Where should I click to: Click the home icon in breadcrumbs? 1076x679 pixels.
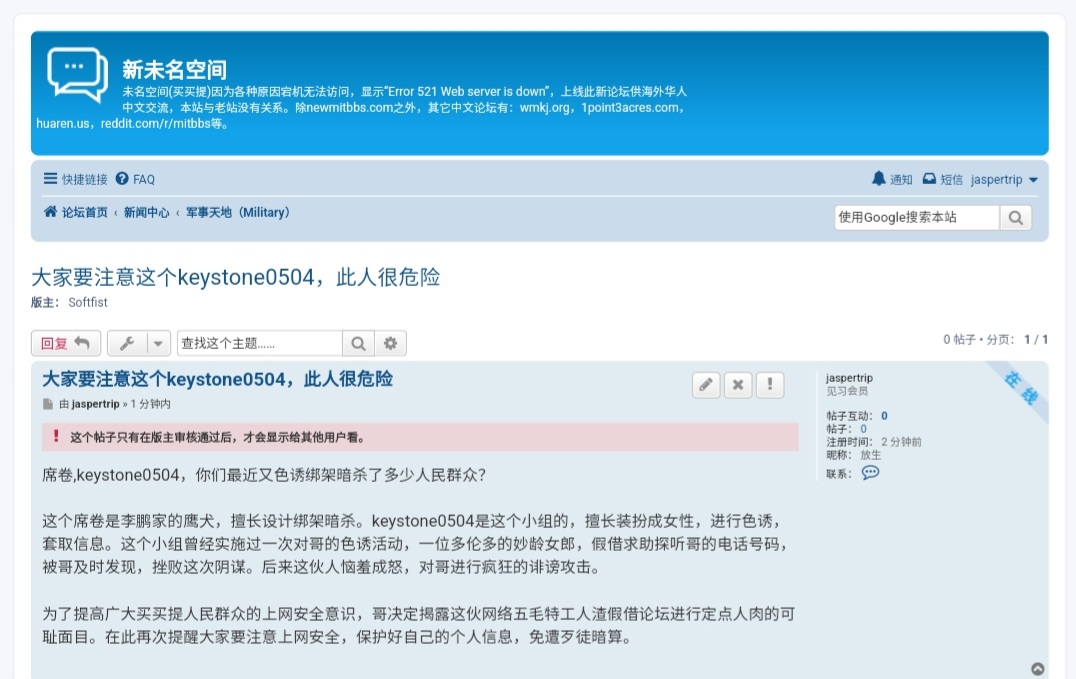click(50, 211)
